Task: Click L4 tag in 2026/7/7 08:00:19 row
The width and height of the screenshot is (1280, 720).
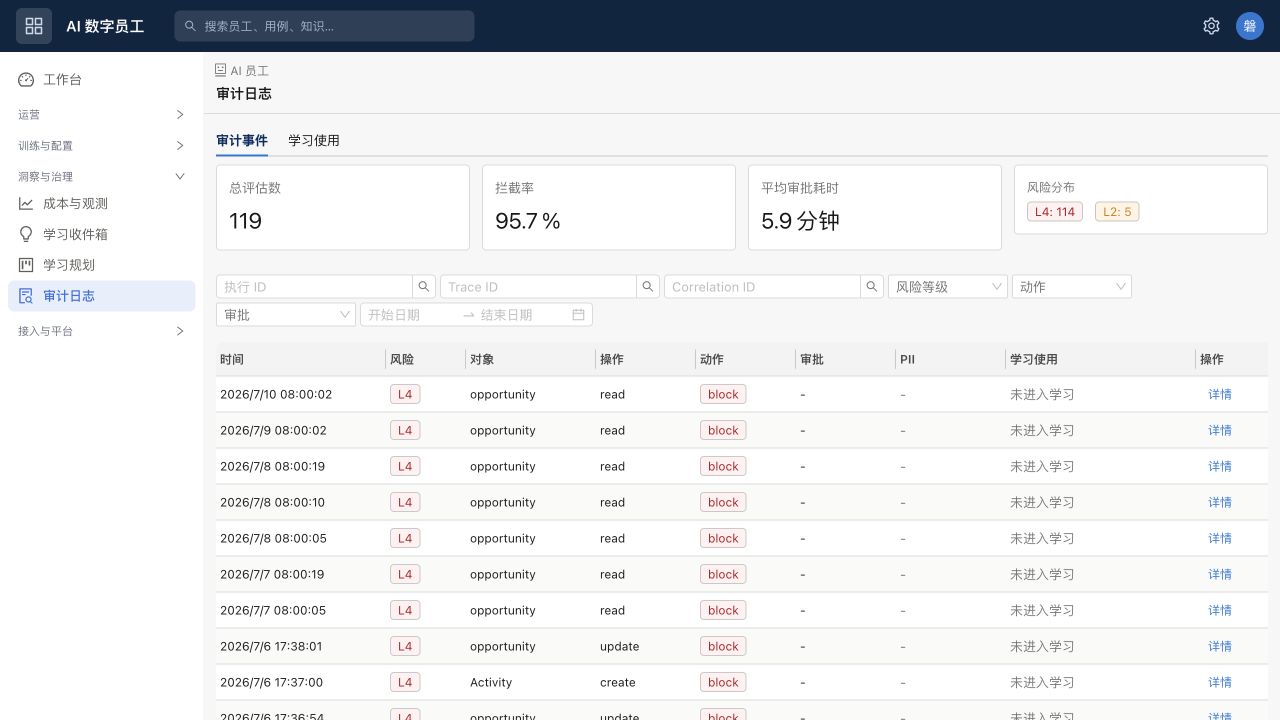Action: [x=405, y=575]
